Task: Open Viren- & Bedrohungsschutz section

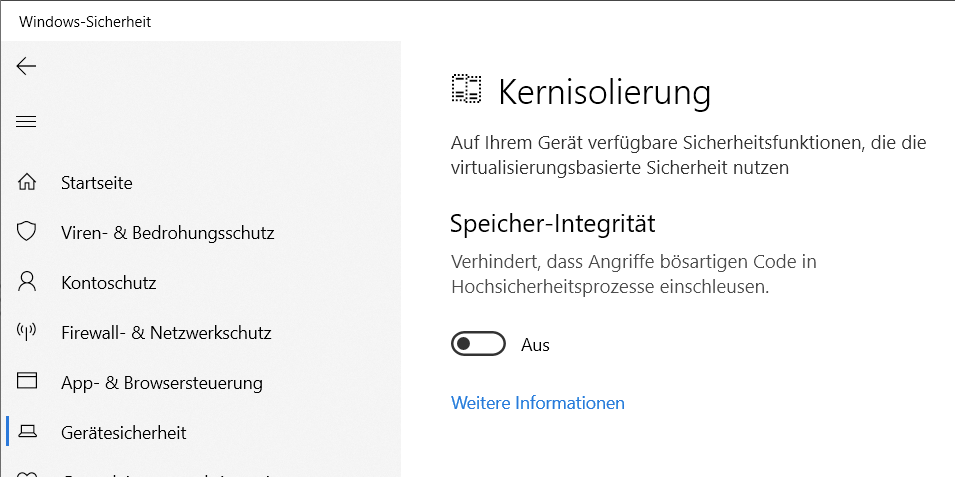Action: 167,233
